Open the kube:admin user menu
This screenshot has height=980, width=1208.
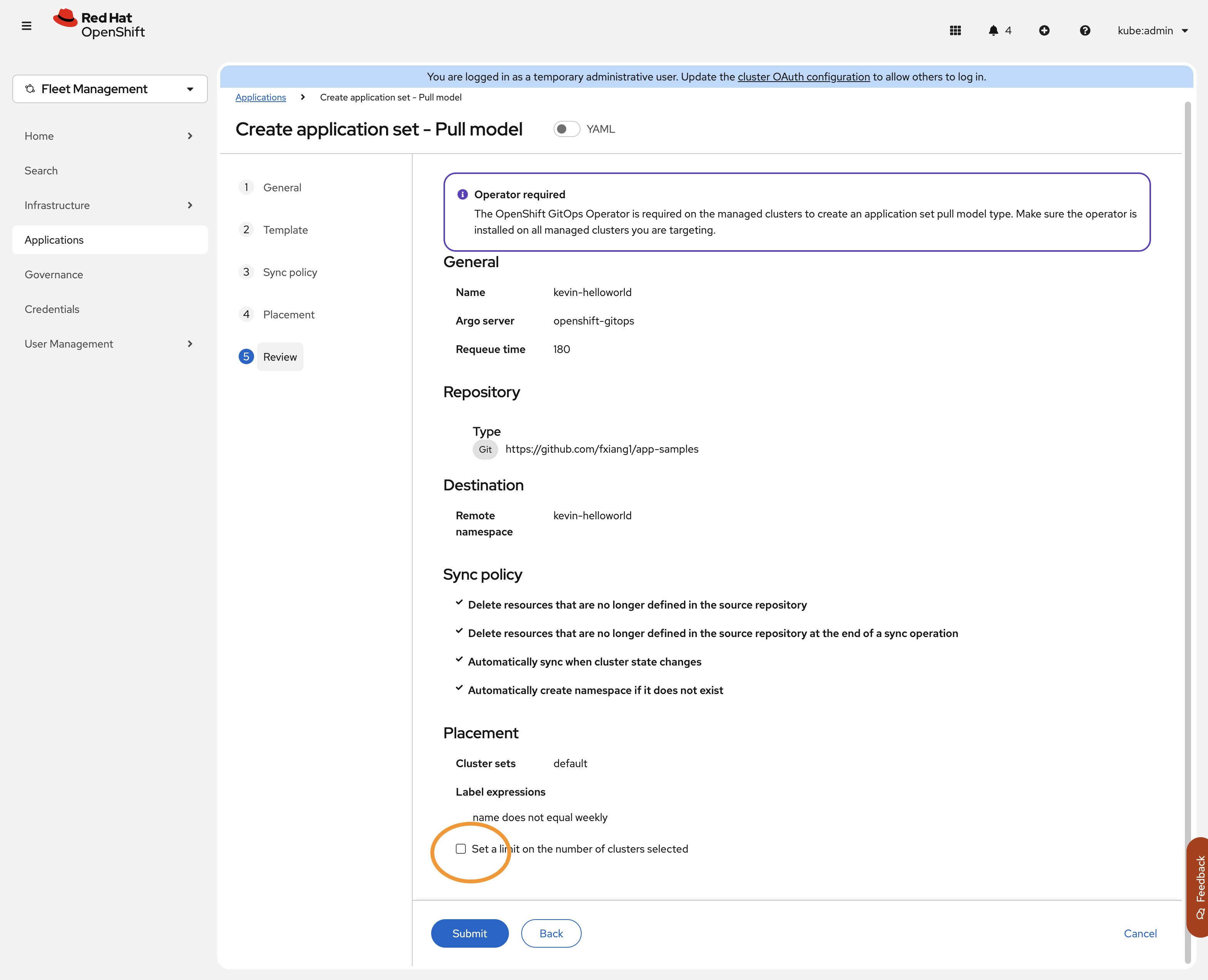1152,30
